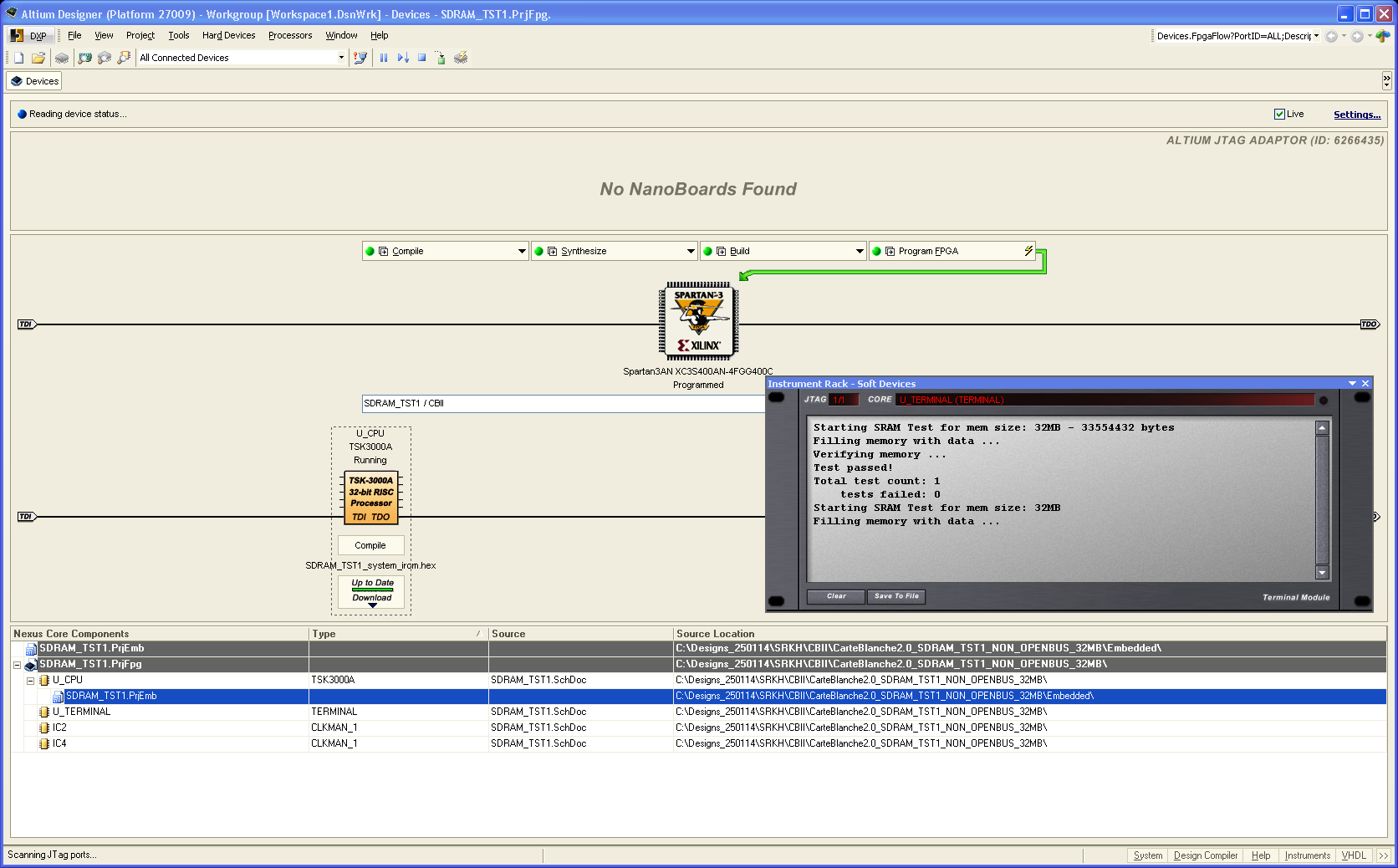
Task: Click the umbrella icon beside the navigation arrows
Action: [1383, 36]
